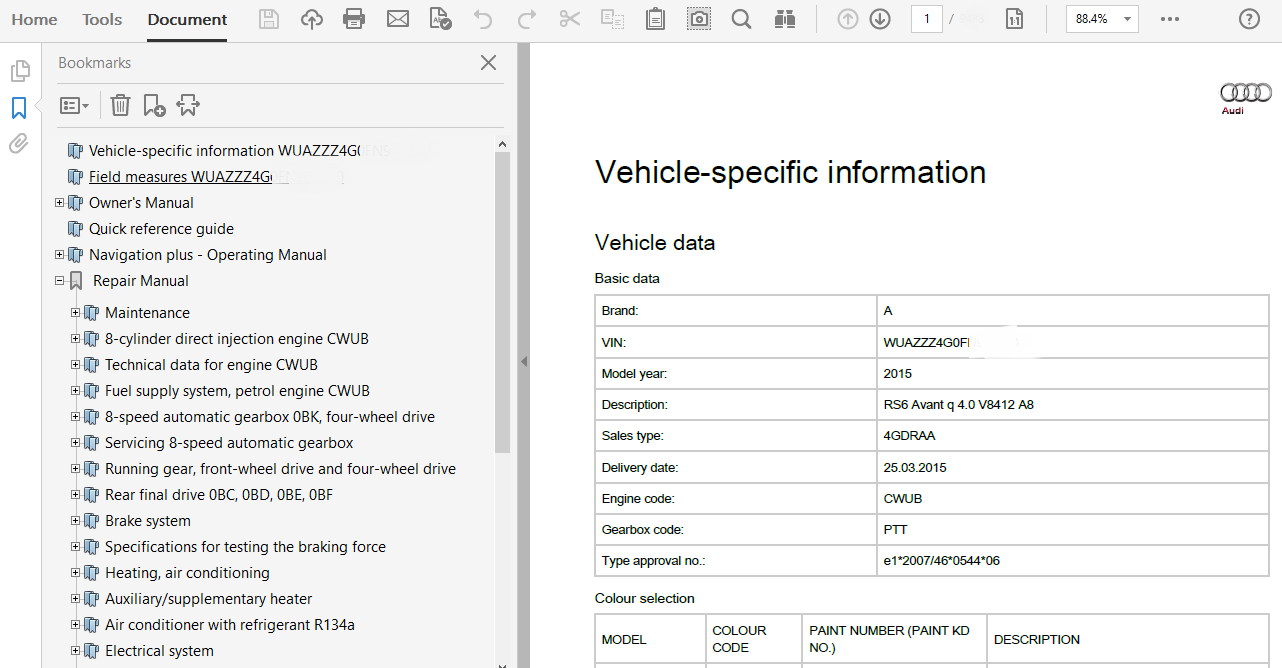Open the Attachments paperclip panel
The image size is (1282, 668).
pos(19,144)
